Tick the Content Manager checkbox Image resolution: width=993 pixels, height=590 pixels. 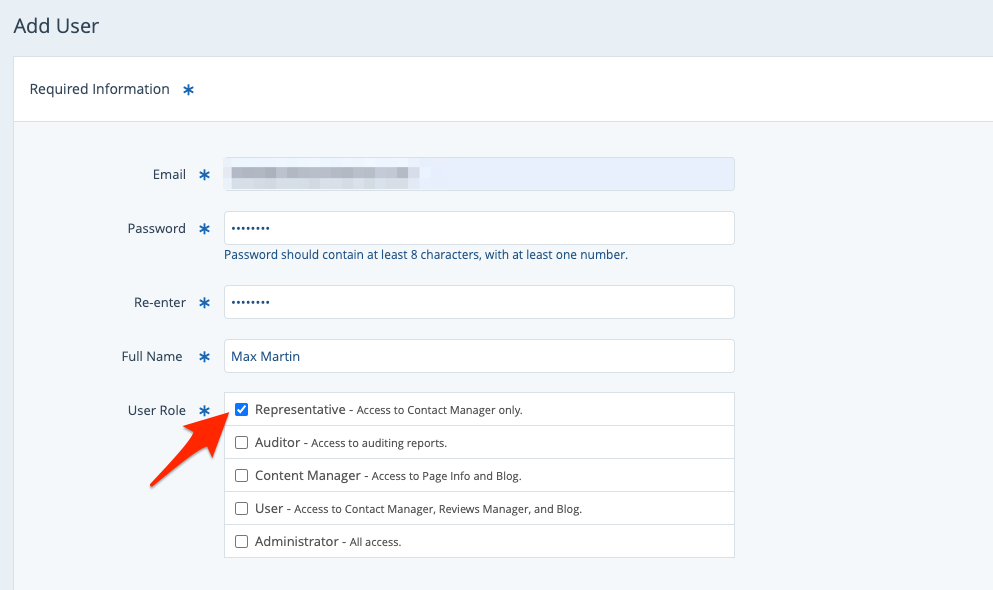coord(241,476)
